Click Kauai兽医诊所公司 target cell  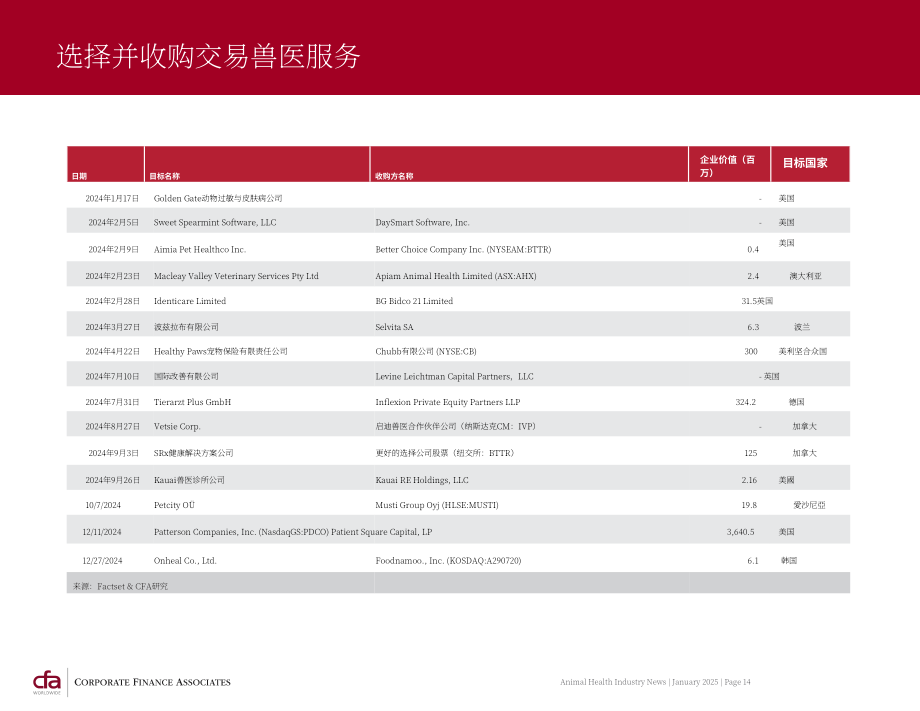tap(189, 480)
